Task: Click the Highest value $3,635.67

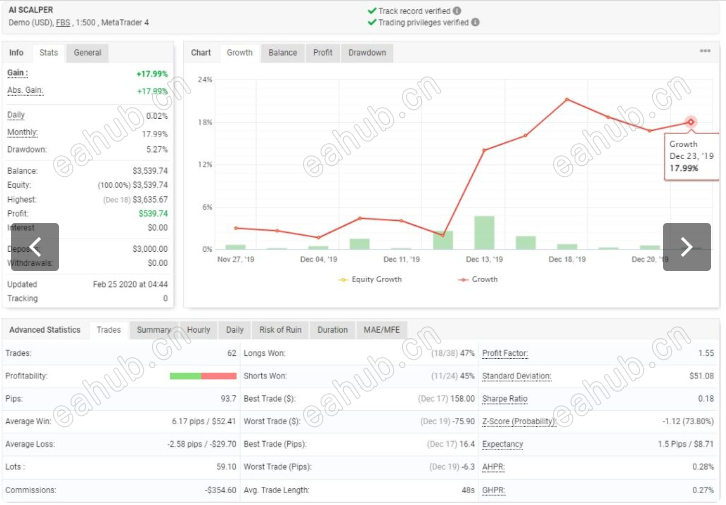Action: pyautogui.click(x=150, y=200)
